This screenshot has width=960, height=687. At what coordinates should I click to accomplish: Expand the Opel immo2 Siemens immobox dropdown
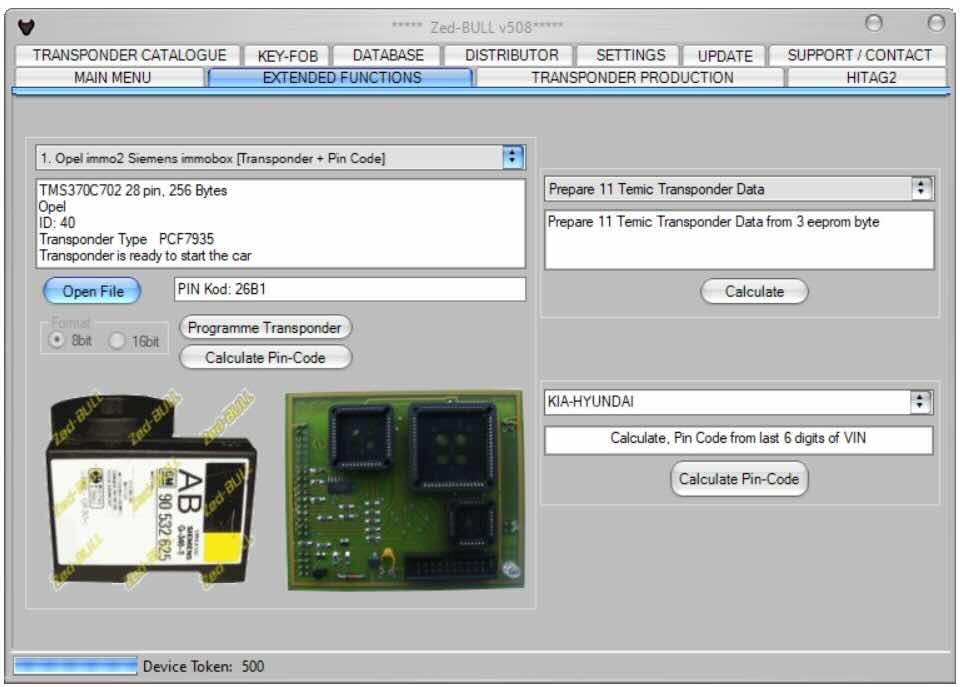point(512,158)
